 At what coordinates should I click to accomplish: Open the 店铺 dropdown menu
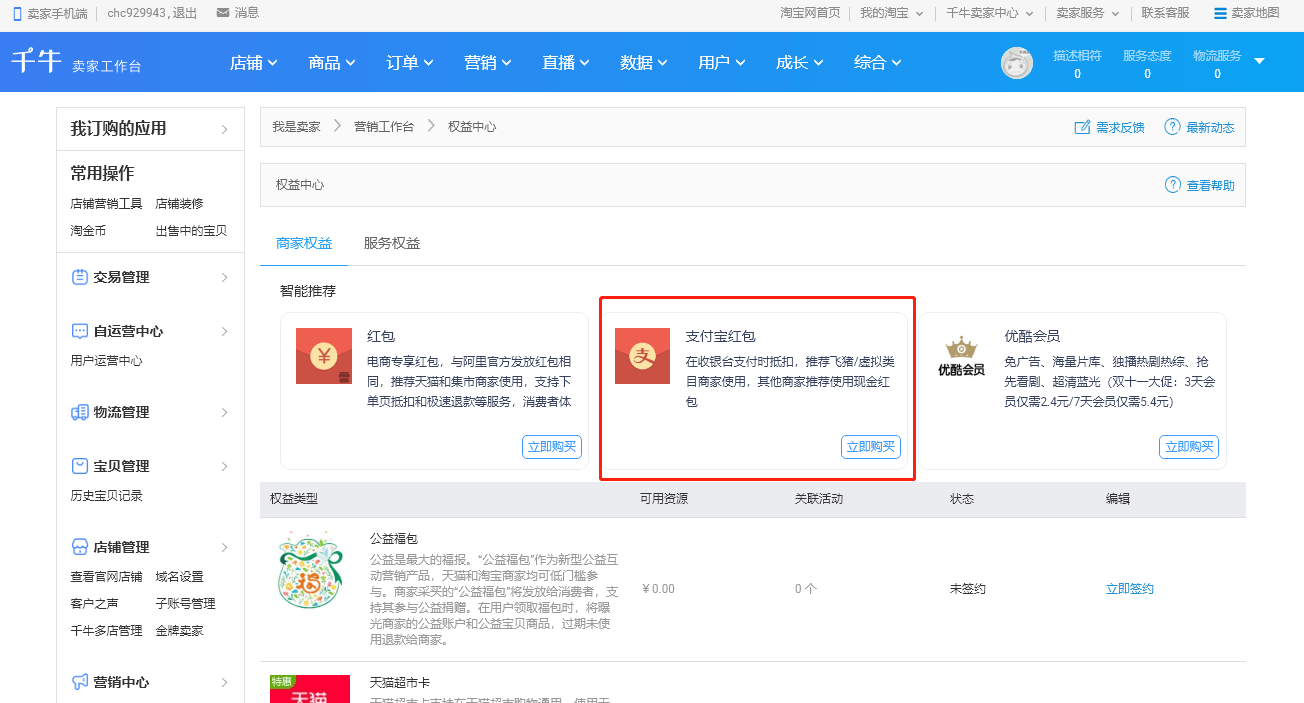(254, 62)
